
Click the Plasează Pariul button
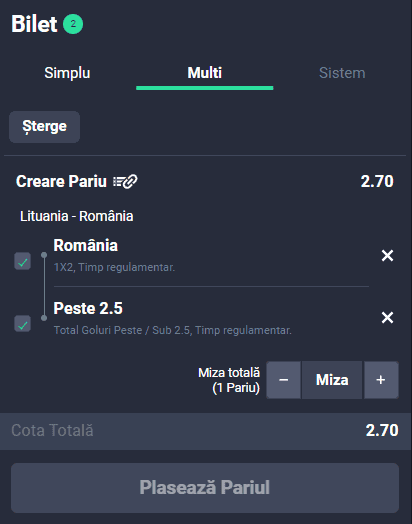[x=205, y=488]
